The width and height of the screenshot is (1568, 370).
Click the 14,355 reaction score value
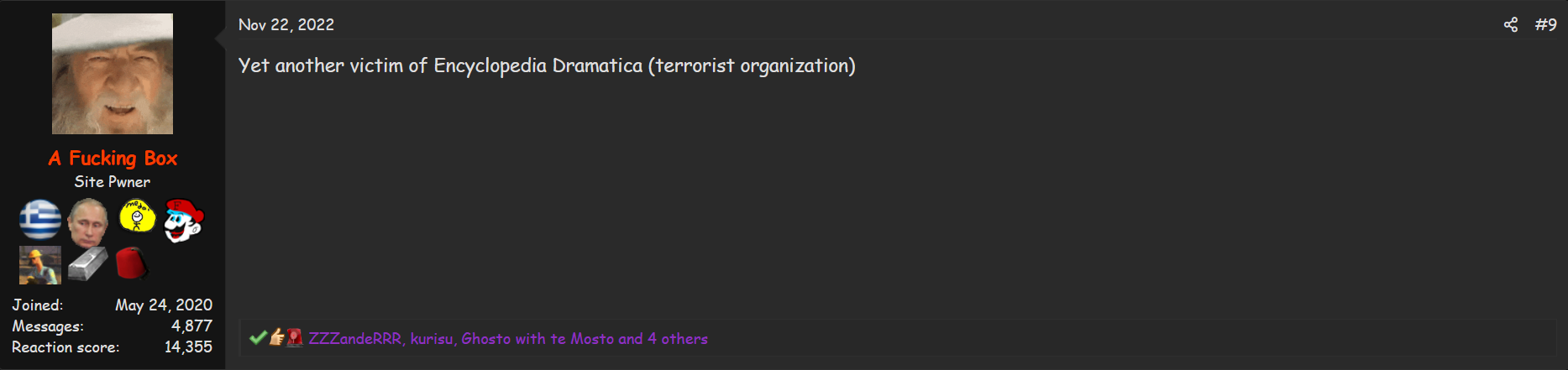[188, 347]
